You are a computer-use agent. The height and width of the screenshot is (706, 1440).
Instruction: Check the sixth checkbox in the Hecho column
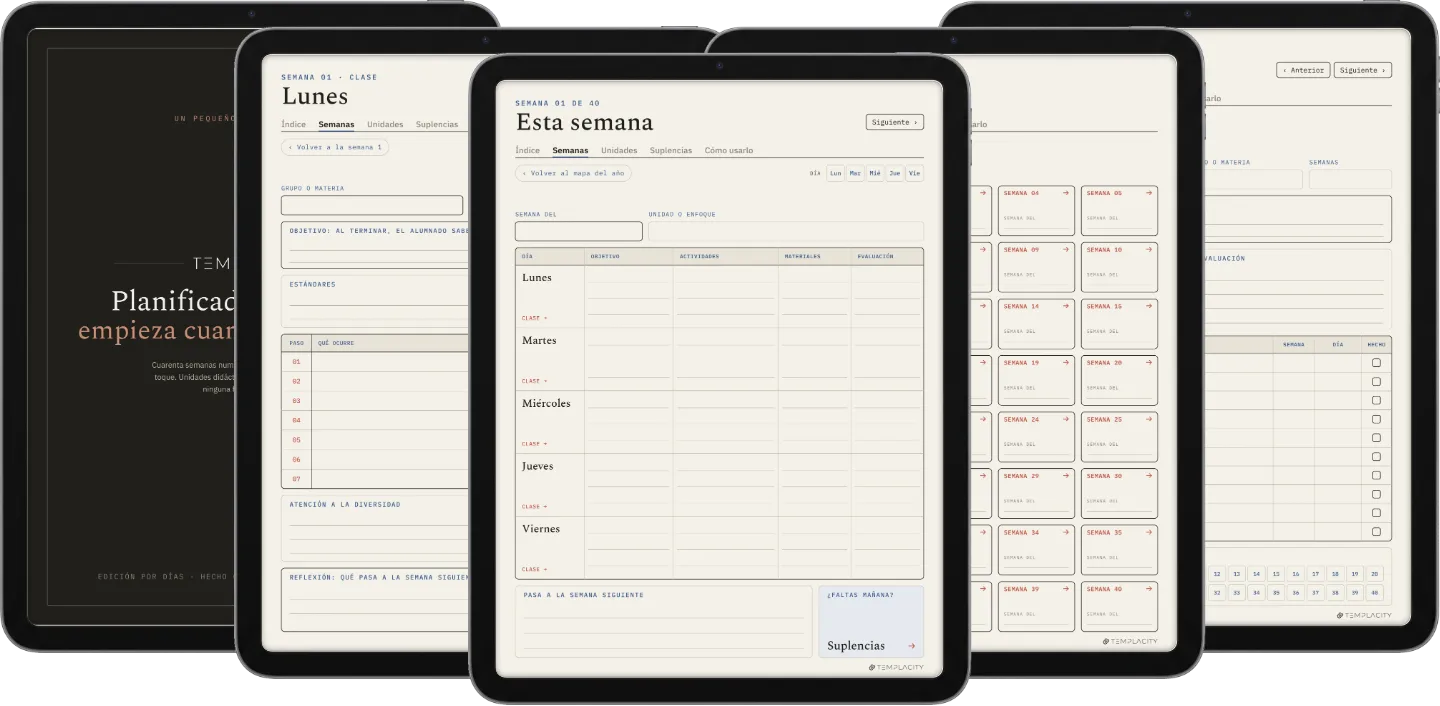coord(1376,457)
